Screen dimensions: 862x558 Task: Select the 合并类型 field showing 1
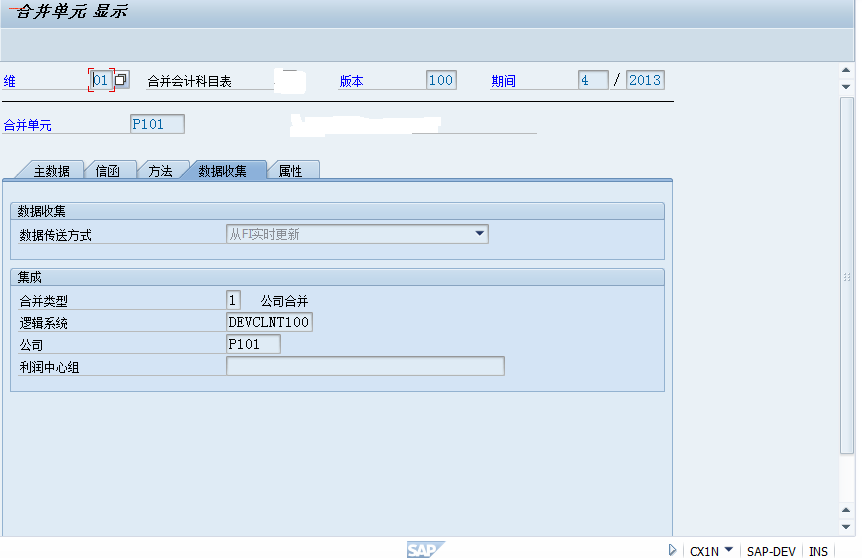(x=233, y=300)
